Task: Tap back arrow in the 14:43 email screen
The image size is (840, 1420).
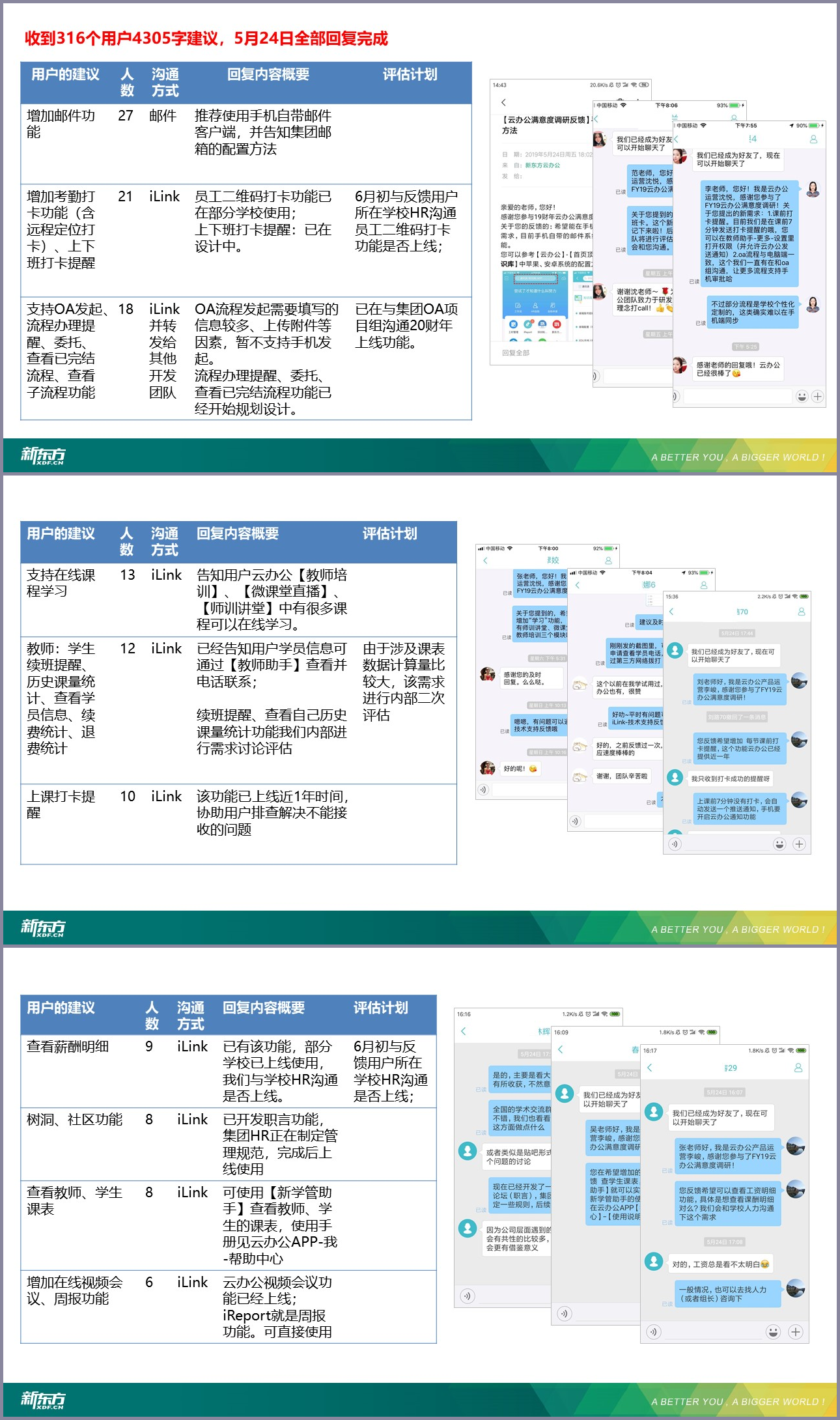Action: coord(503,102)
